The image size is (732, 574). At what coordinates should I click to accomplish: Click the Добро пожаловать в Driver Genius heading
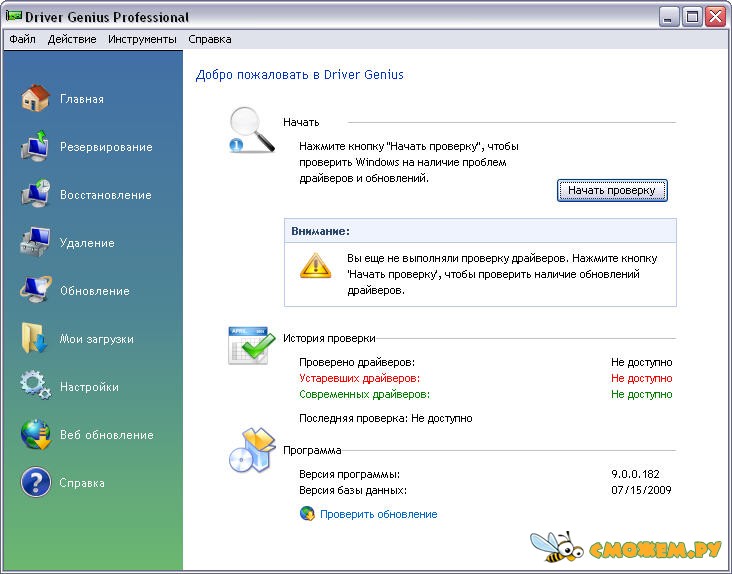[299, 75]
